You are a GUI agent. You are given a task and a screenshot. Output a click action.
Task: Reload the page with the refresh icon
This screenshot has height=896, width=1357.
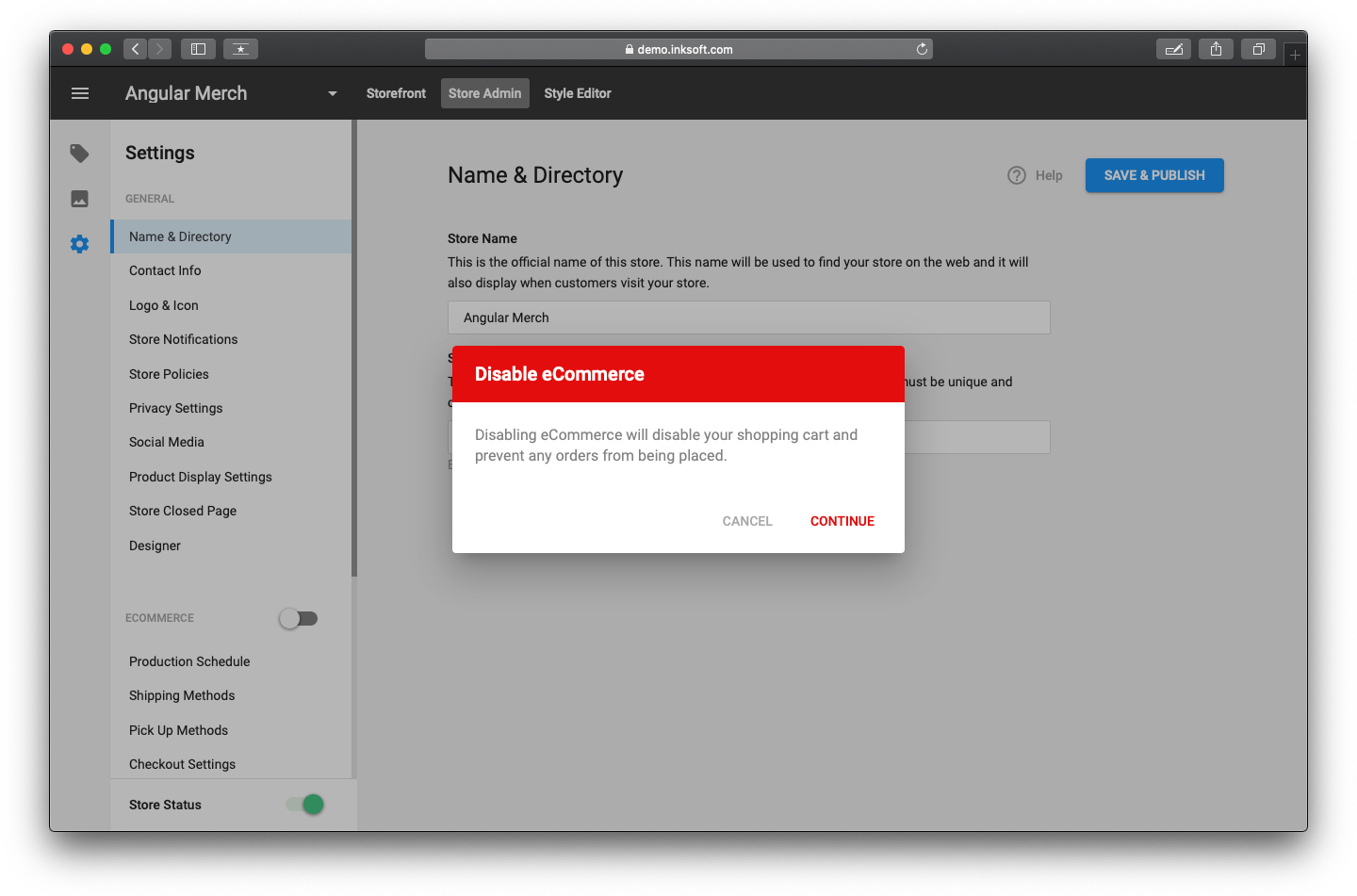coord(922,49)
